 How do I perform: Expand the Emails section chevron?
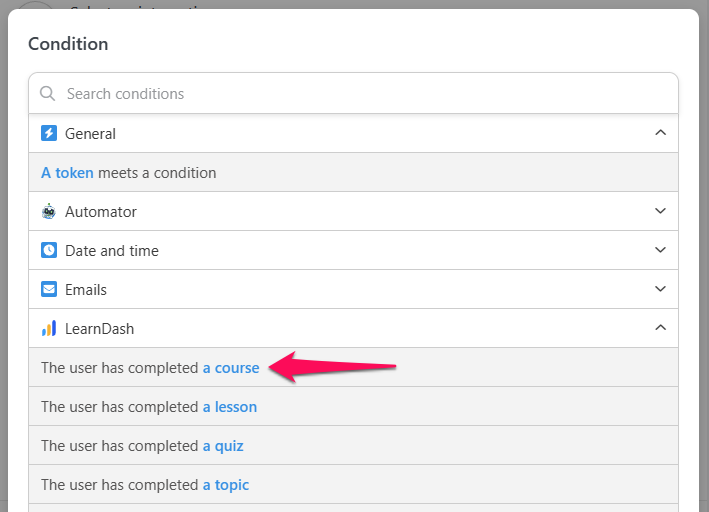point(661,289)
